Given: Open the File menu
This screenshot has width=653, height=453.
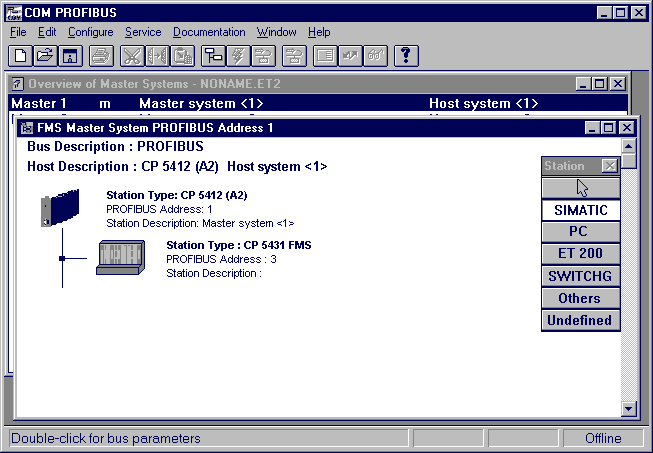Looking at the screenshot, I should tap(18, 32).
